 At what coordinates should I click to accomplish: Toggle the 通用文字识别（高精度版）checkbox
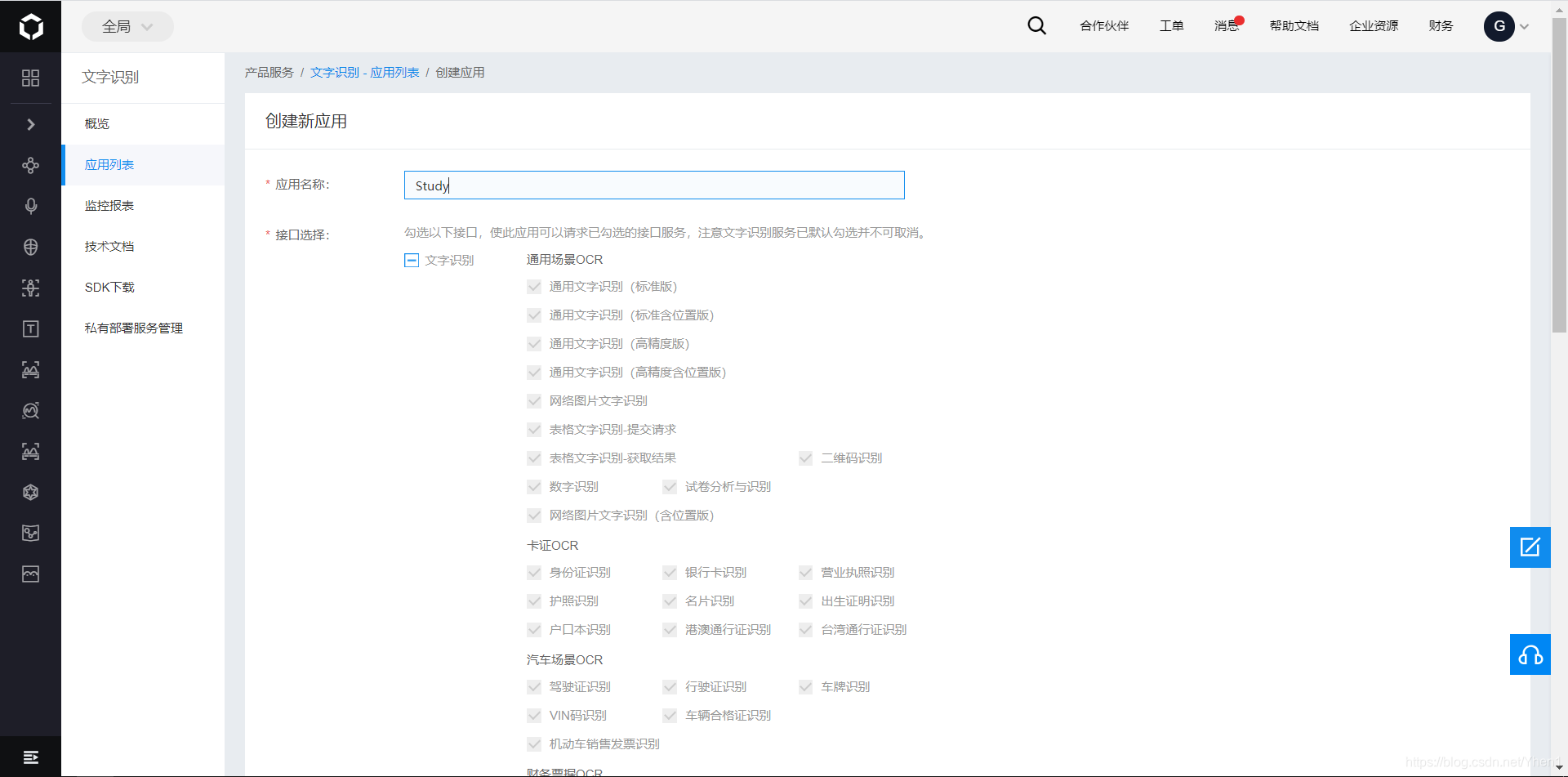pyautogui.click(x=534, y=344)
